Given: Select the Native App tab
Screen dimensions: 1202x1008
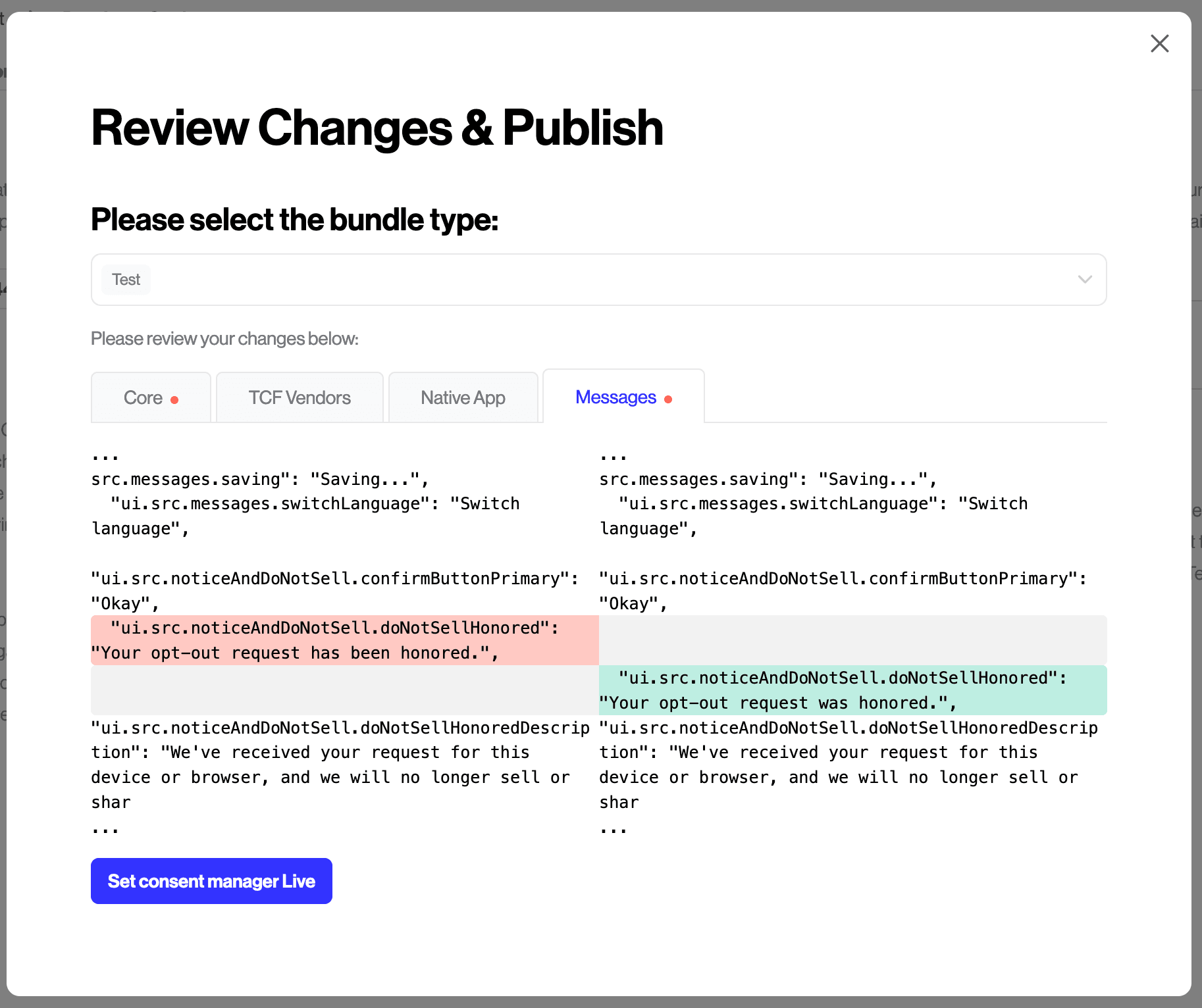Looking at the screenshot, I should (463, 397).
